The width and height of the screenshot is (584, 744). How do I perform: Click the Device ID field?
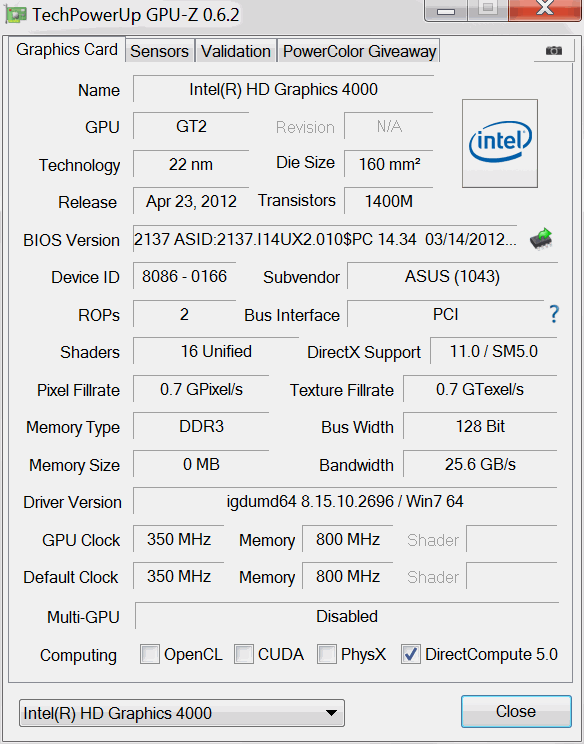pos(185,276)
